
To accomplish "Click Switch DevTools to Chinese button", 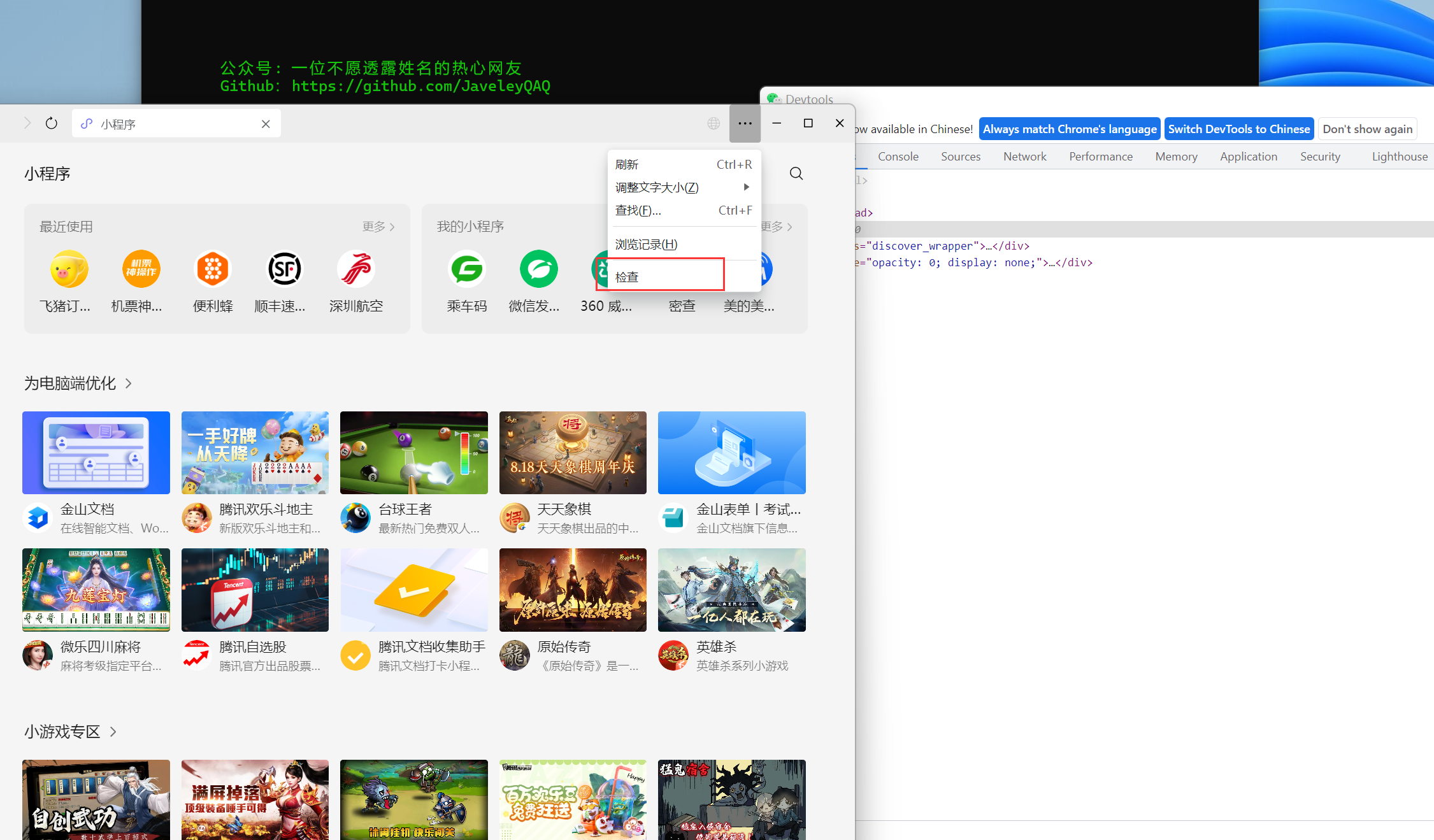I will (1238, 129).
